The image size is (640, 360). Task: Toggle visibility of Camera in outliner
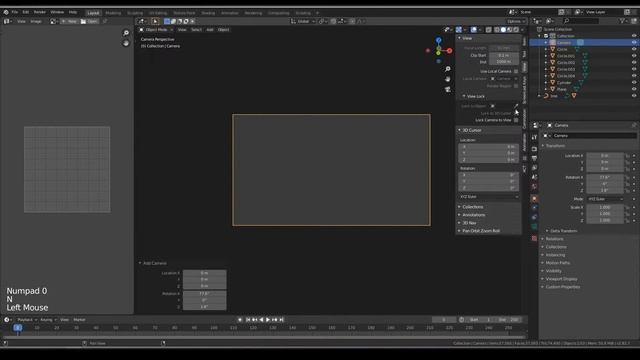[x=634, y=42]
